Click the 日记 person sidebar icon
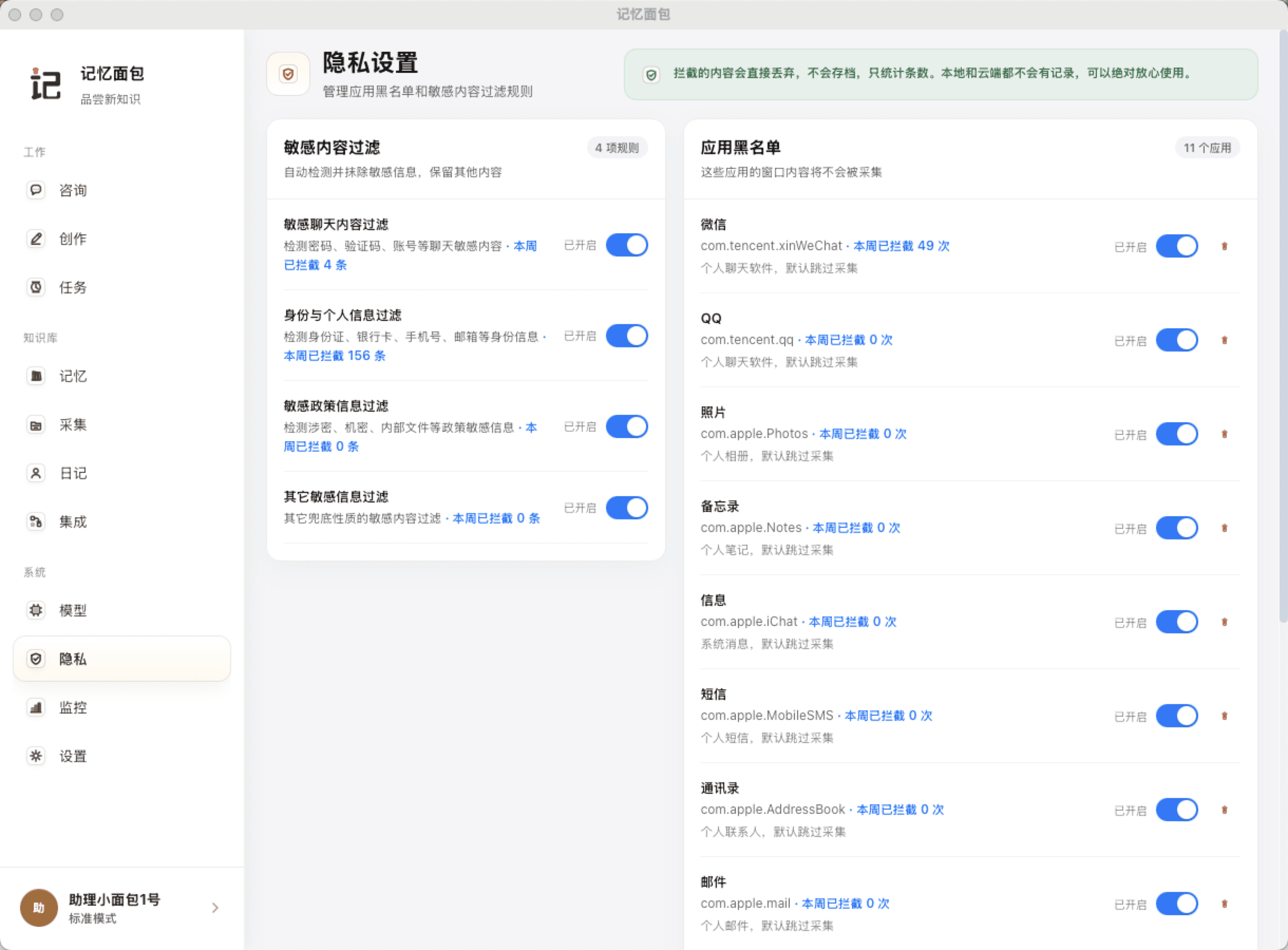The height and width of the screenshot is (950, 1288). tap(36, 473)
